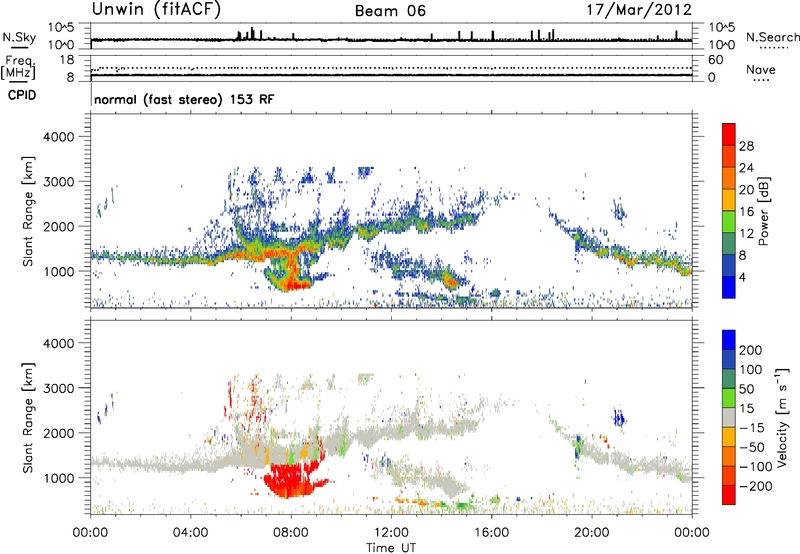Click the "-100" value on the velocity scale
Screen dimensions: 800x554
coord(755,467)
